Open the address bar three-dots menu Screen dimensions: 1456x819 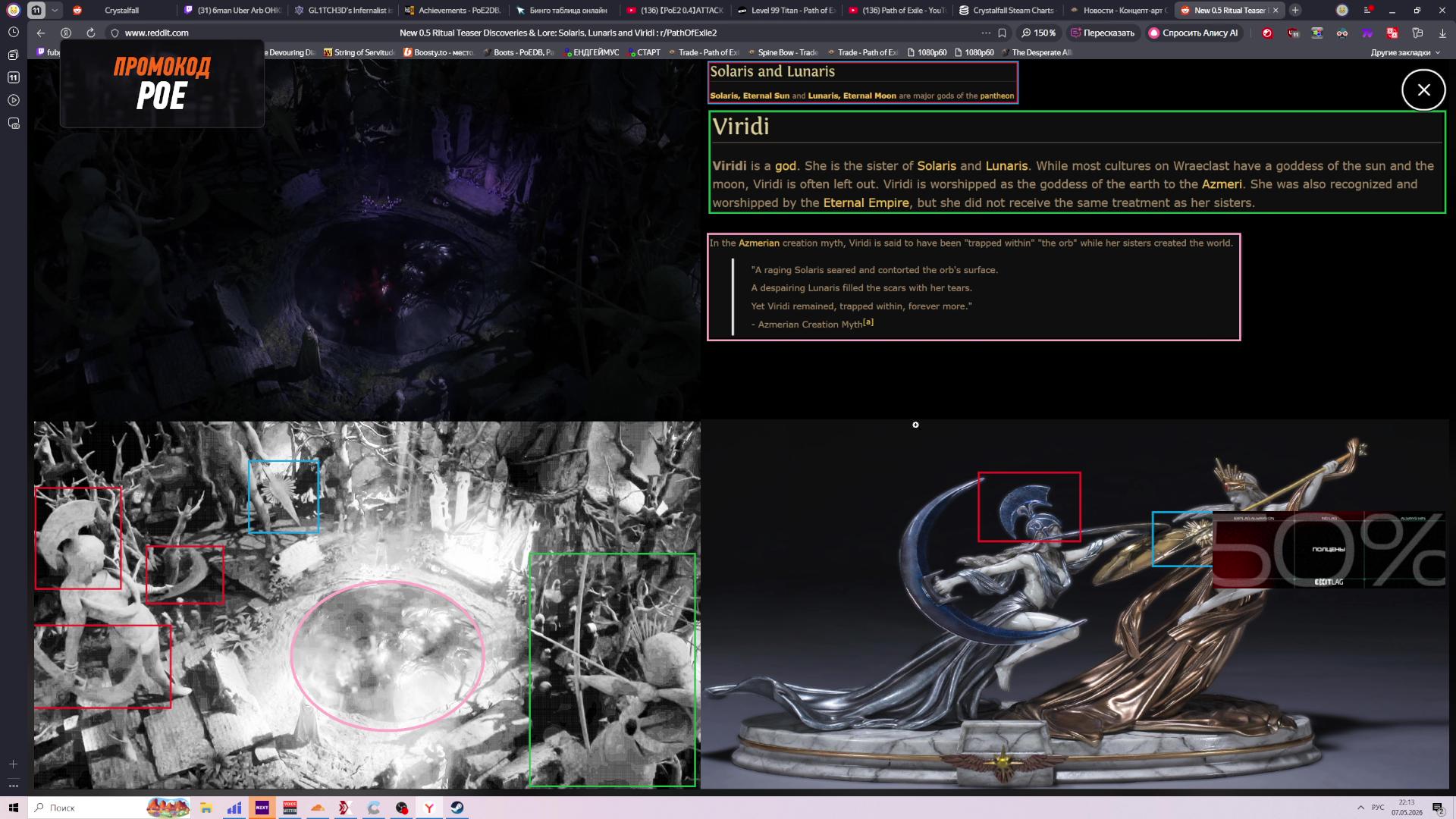(x=985, y=33)
